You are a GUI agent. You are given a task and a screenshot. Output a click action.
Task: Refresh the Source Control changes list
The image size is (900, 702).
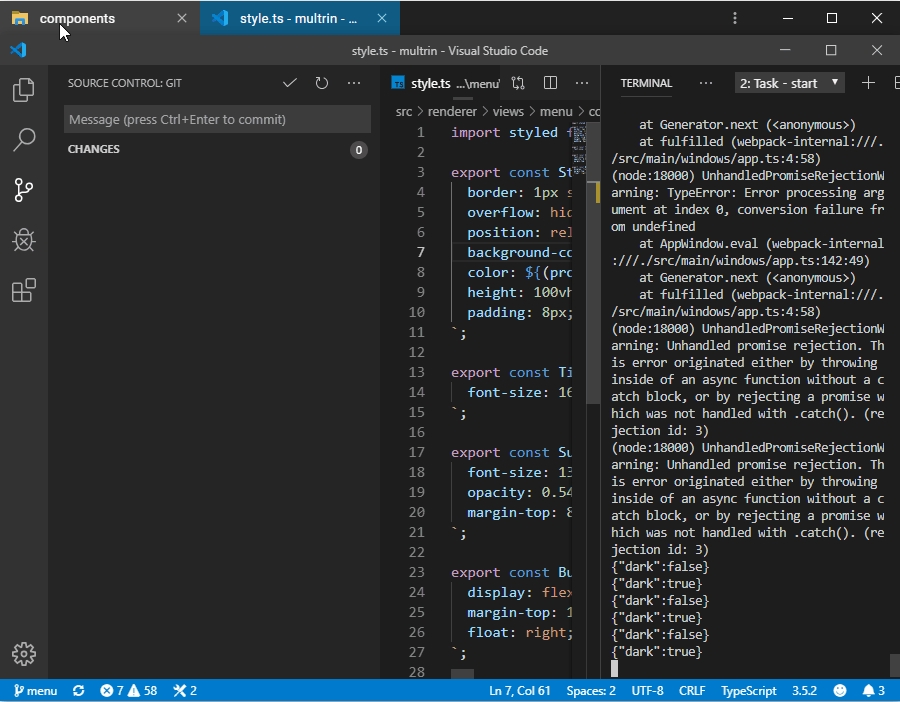click(x=322, y=83)
